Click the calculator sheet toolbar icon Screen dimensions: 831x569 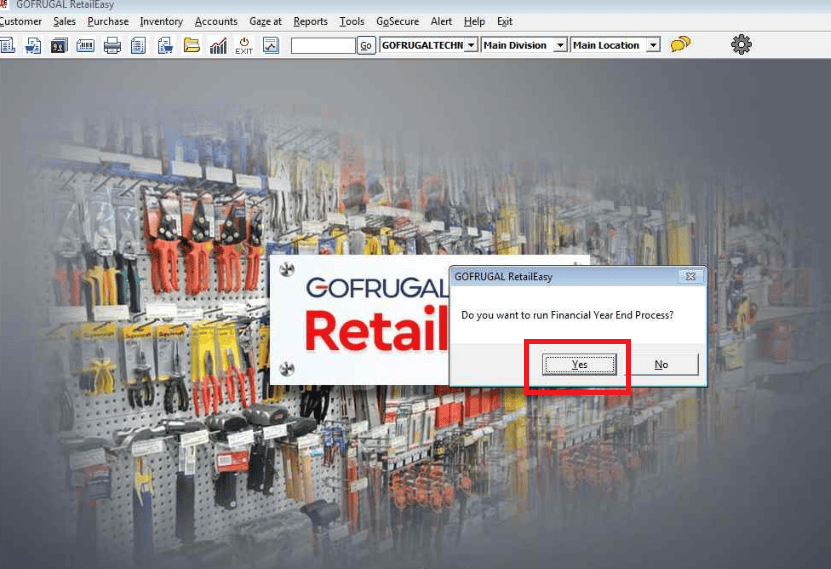pos(7,46)
